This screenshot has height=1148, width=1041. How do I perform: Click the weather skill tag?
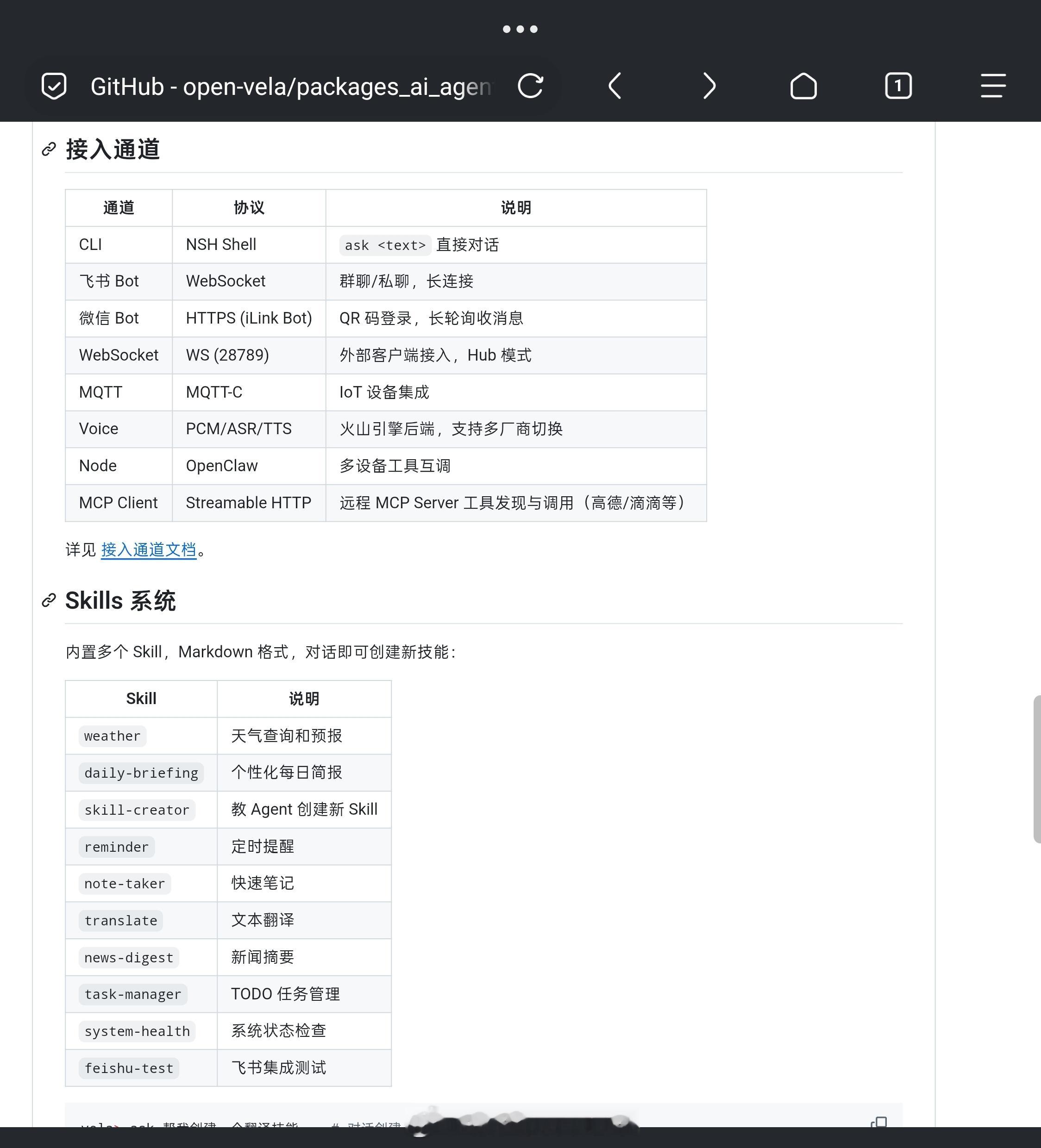[112, 736]
